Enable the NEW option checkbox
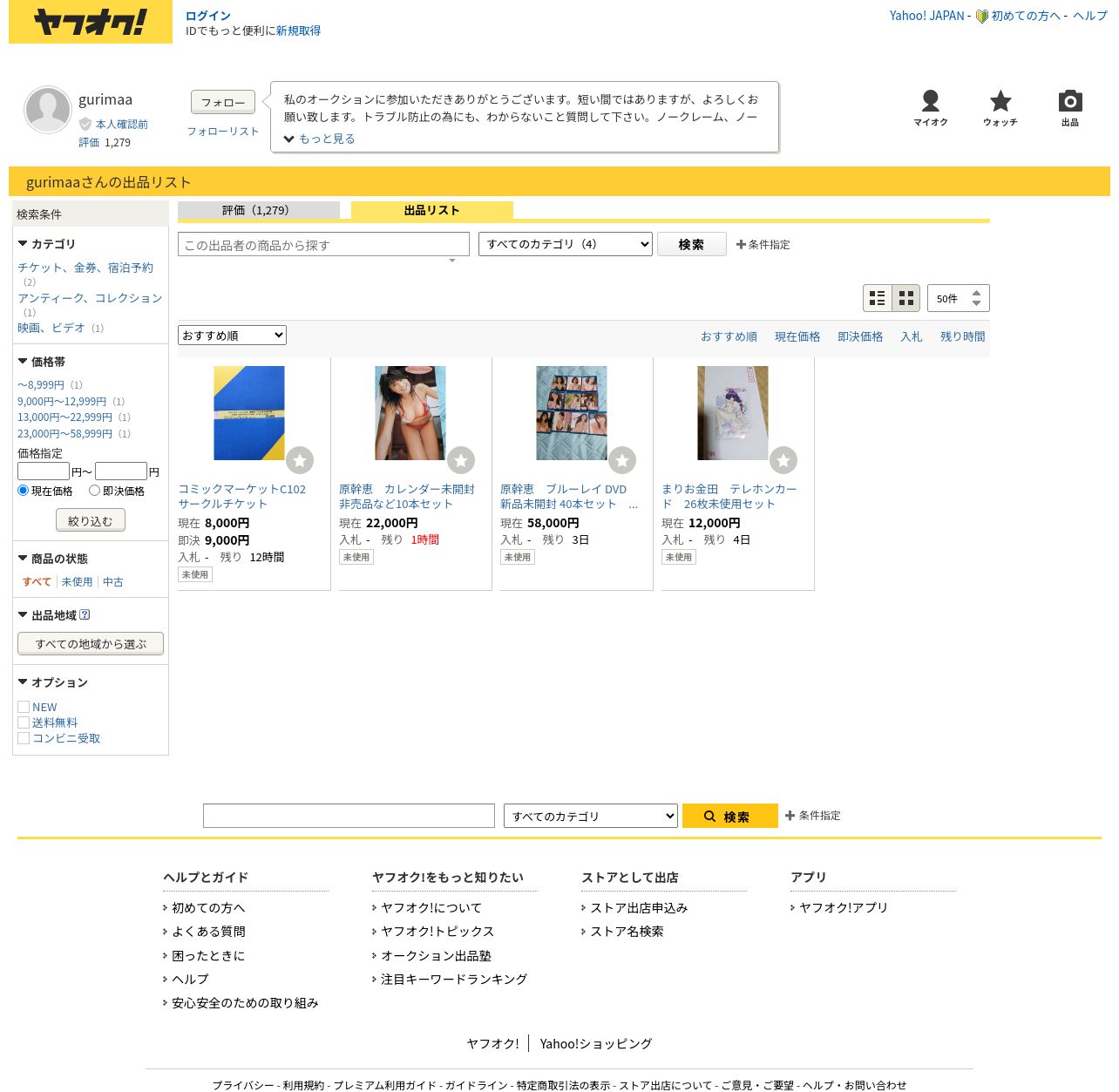 click(x=24, y=707)
